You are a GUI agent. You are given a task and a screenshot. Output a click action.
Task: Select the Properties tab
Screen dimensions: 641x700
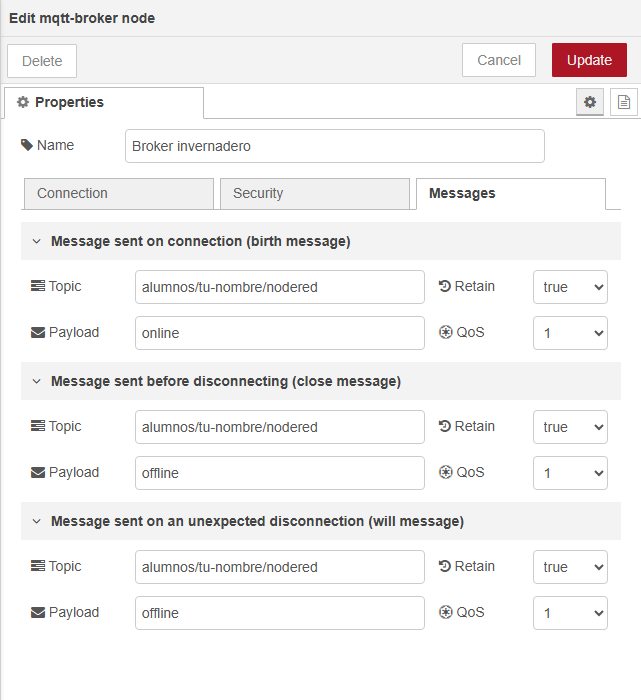click(x=104, y=102)
